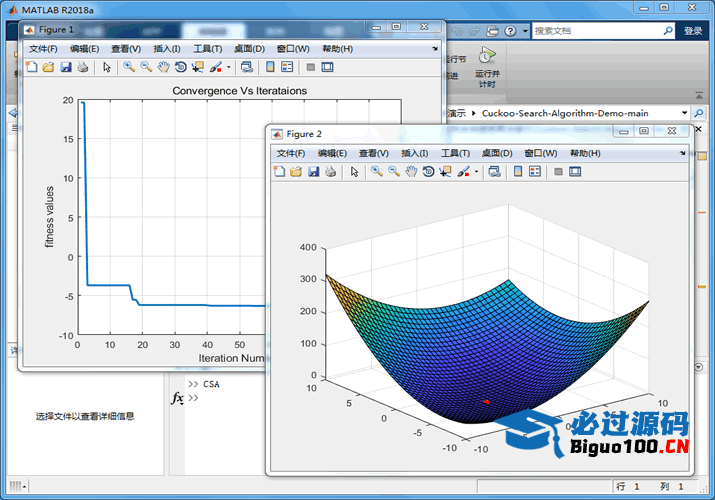Click Print icon in Figure 2 toolbar
The image size is (715, 500).
pos(331,171)
